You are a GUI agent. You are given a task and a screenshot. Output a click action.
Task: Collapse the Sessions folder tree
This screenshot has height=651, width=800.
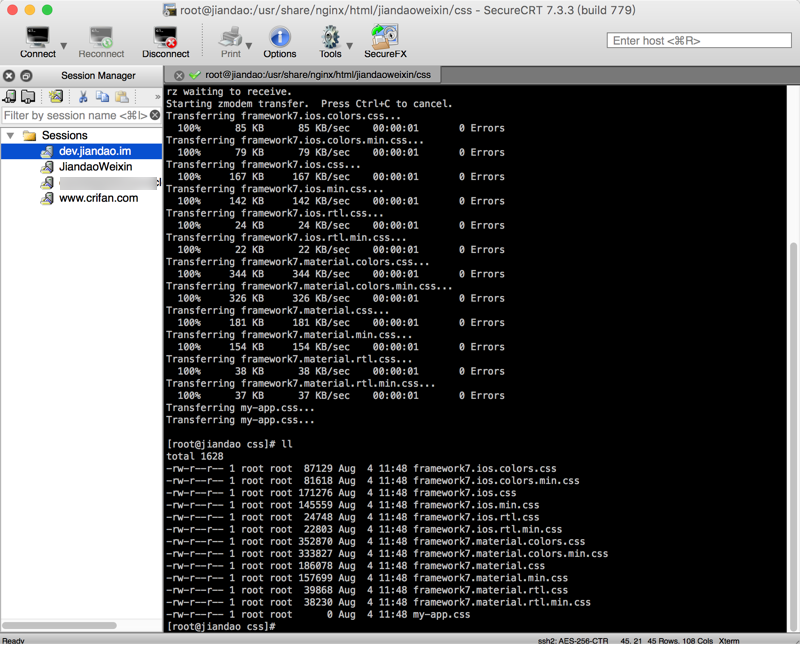tap(10, 136)
